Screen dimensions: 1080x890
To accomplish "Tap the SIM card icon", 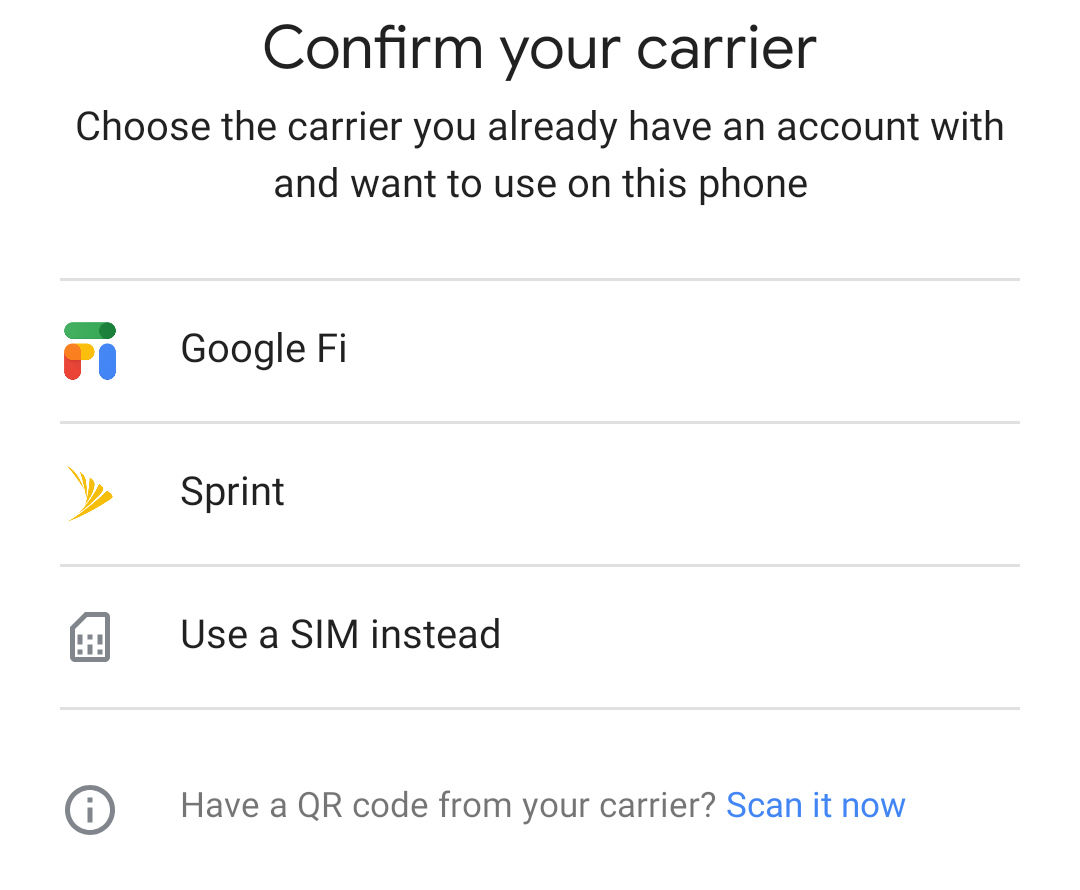I will point(90,636).
